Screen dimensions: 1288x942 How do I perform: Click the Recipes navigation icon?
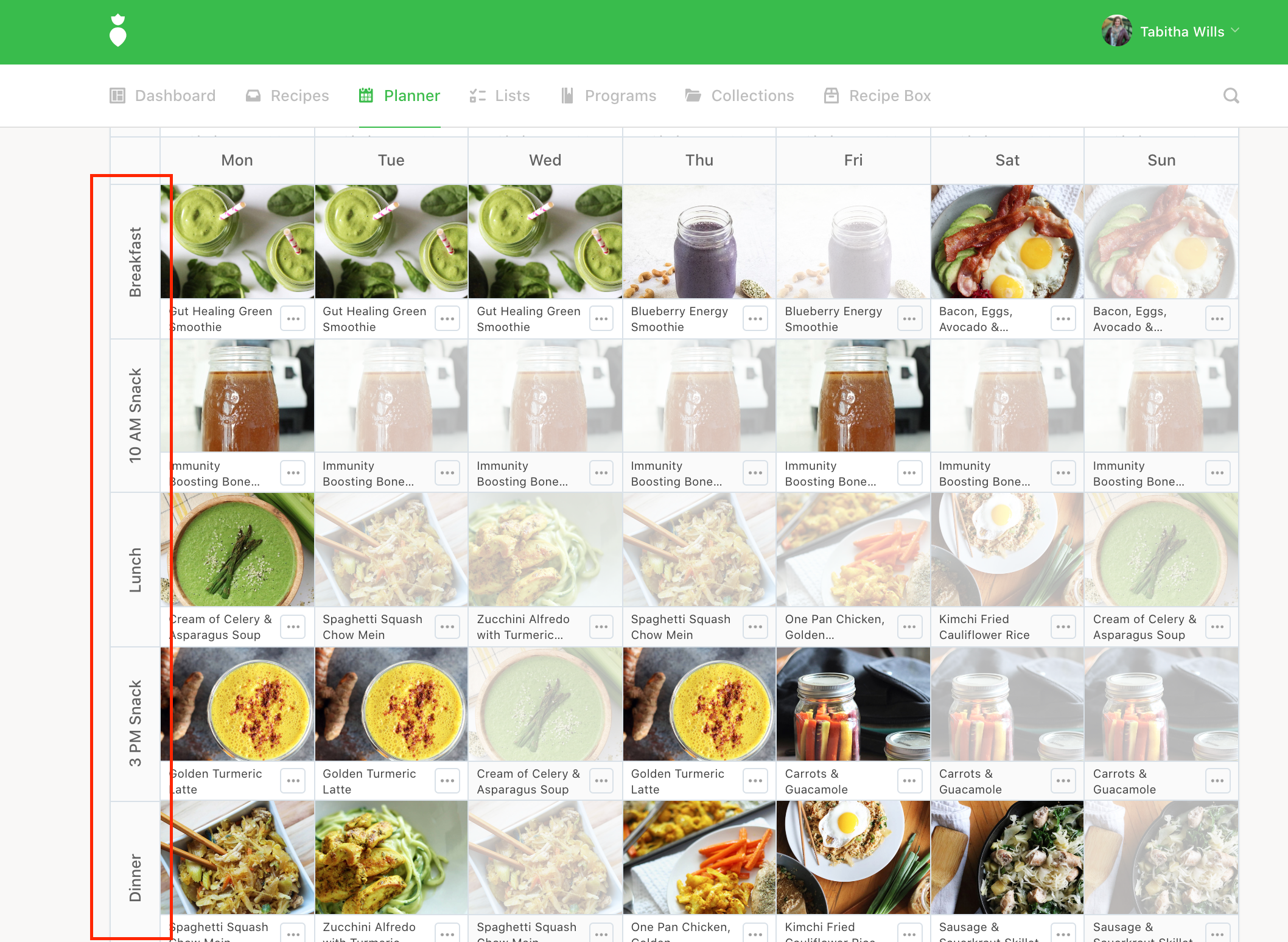(253, 95)
